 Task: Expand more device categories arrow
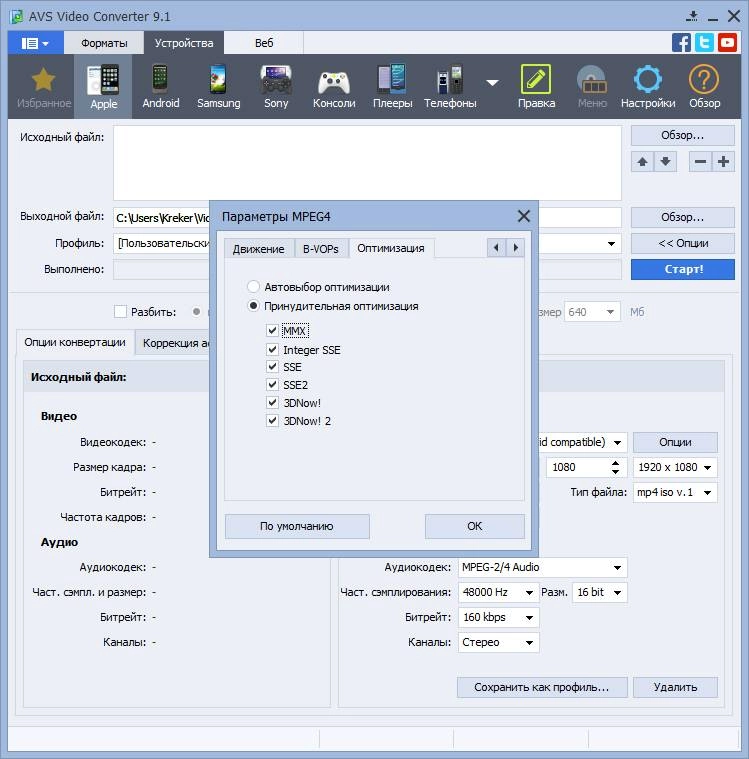click(x=492, y=83)
